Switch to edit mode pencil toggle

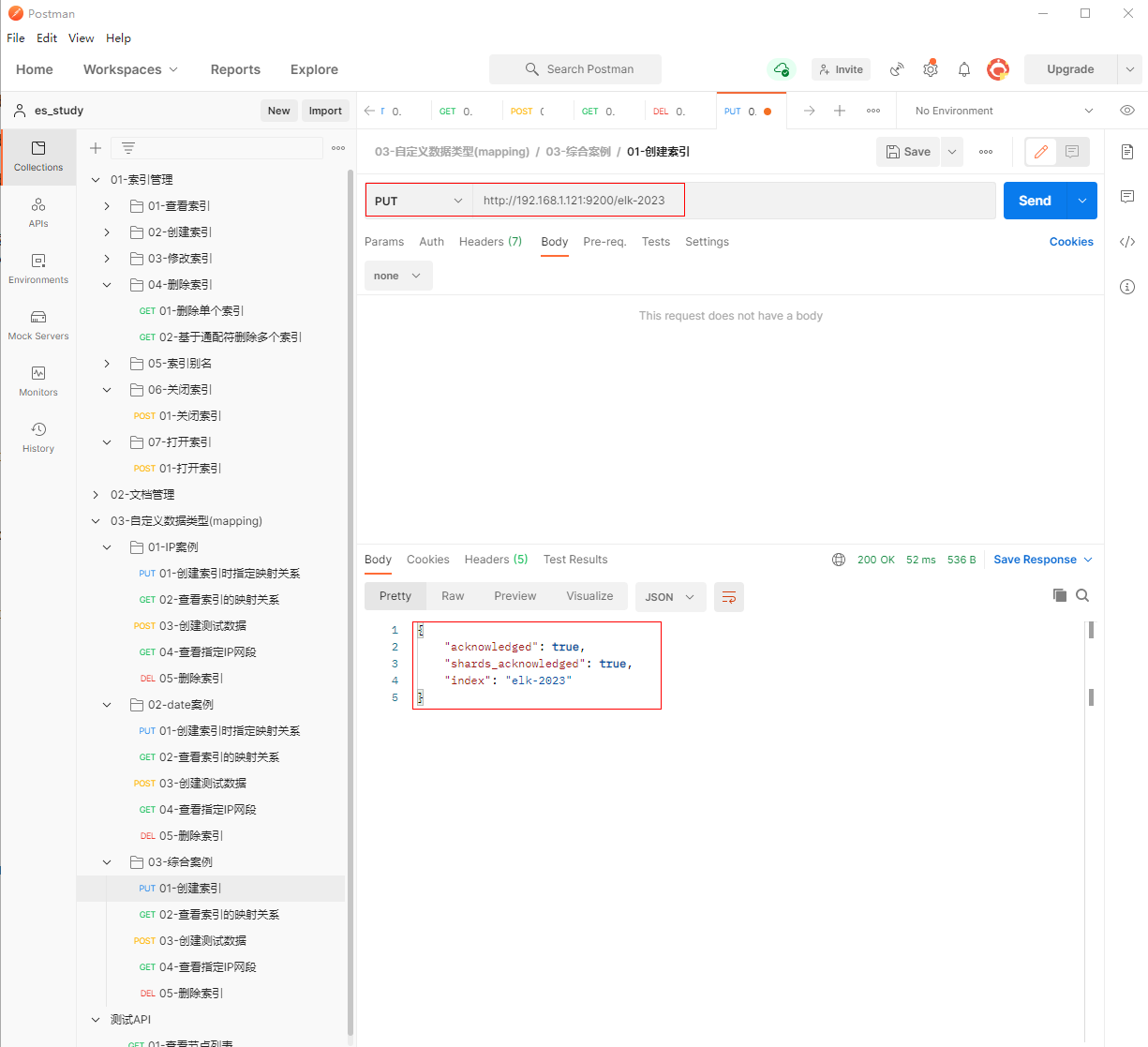coord(1041,152)
